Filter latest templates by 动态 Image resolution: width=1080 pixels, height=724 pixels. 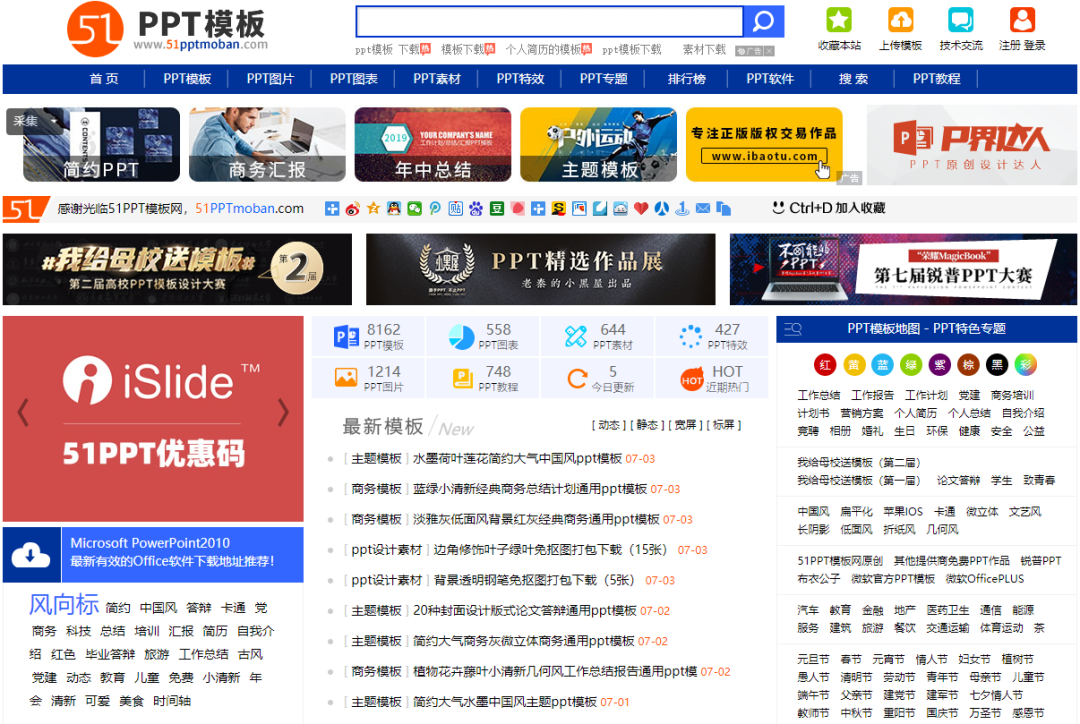(609, 425)
